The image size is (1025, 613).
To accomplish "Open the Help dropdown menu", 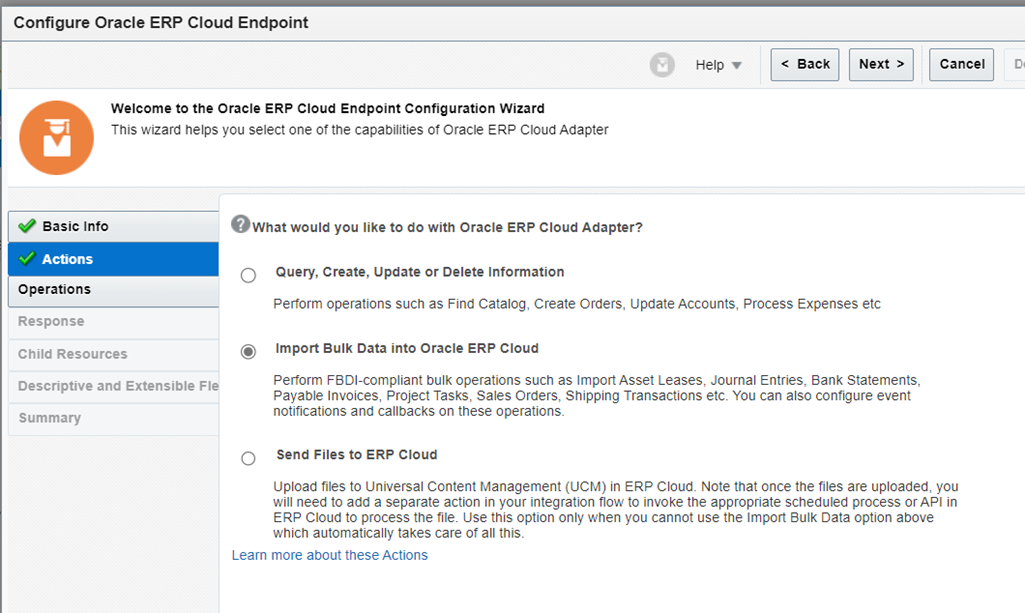I will (718, 65).
